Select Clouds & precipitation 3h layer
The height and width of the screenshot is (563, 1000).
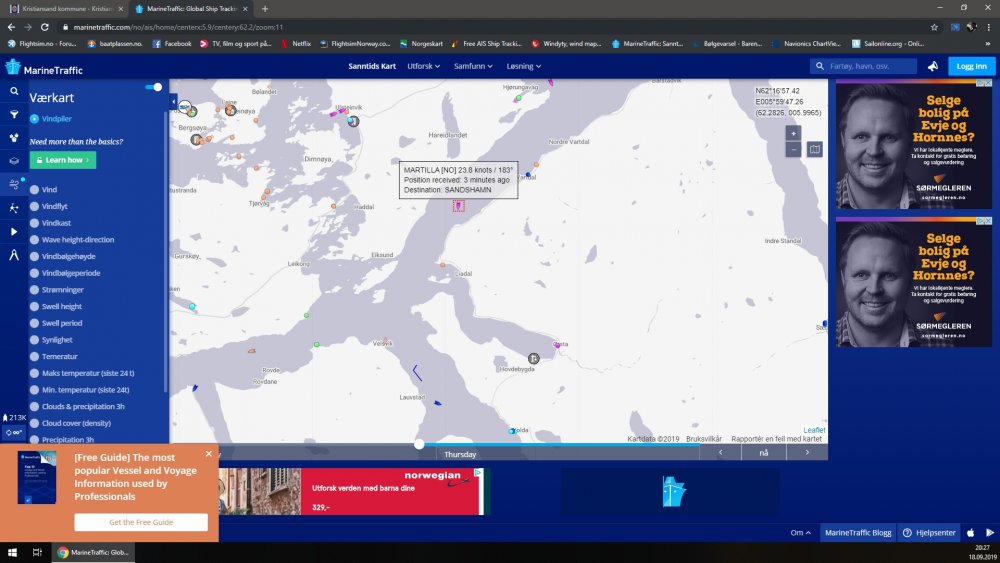click(x=77, y=406)
